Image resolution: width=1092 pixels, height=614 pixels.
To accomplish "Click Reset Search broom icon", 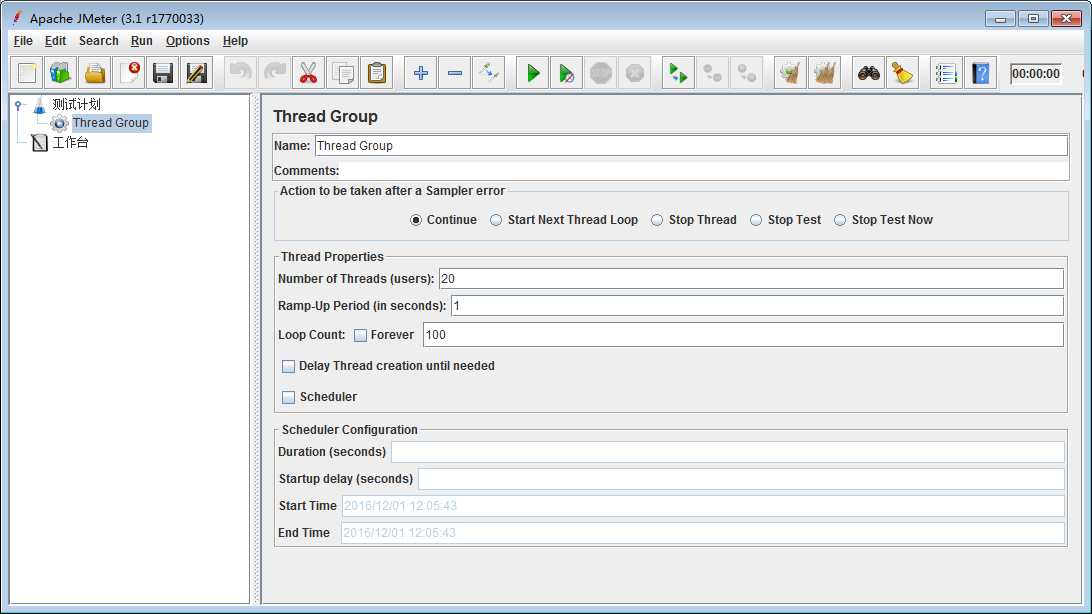I will point(903,73).
